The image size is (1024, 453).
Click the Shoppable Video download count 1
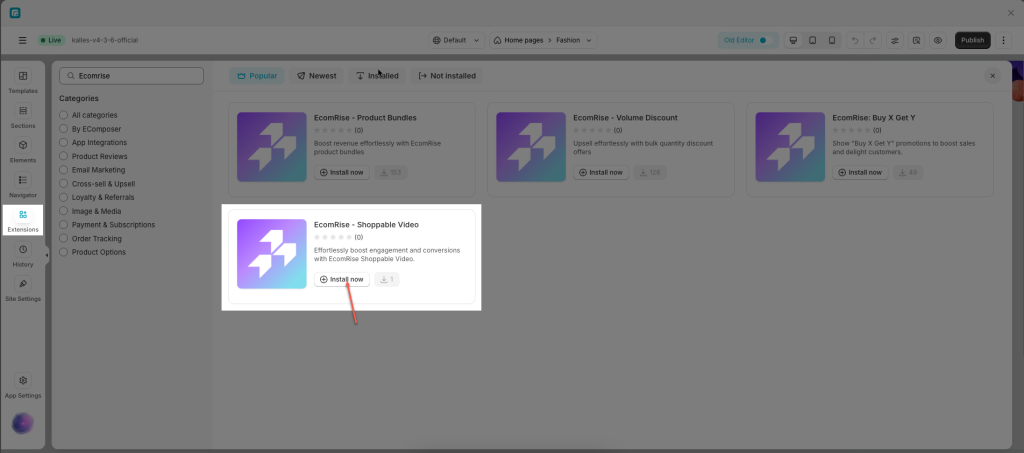pyautogui.click(x=387, y=279)
